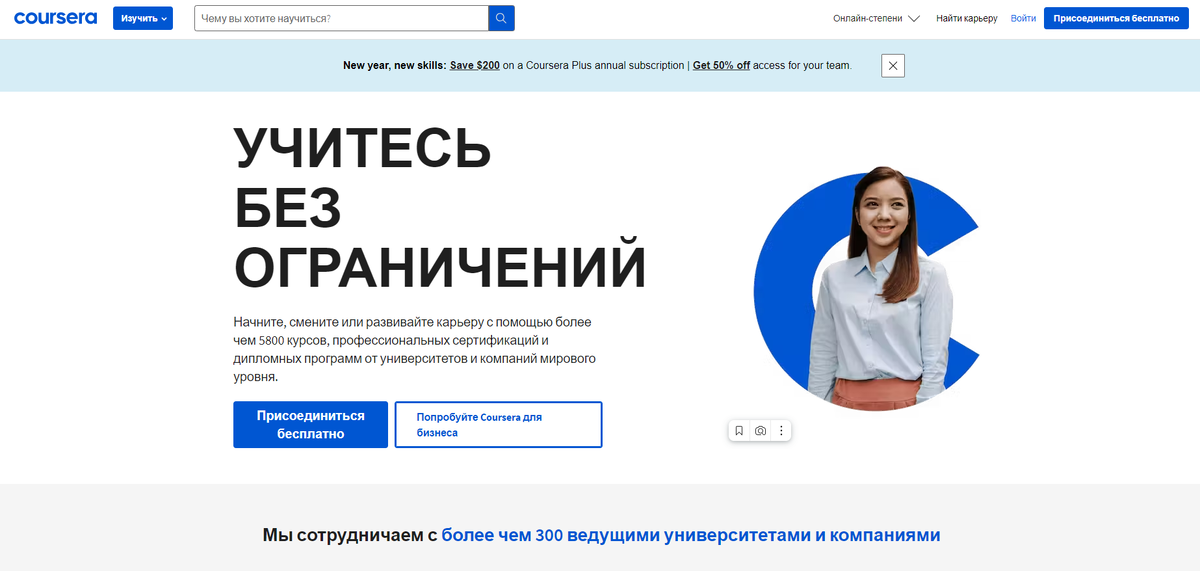
Task: Open Найти карьеру link
Action: point(967,18)
